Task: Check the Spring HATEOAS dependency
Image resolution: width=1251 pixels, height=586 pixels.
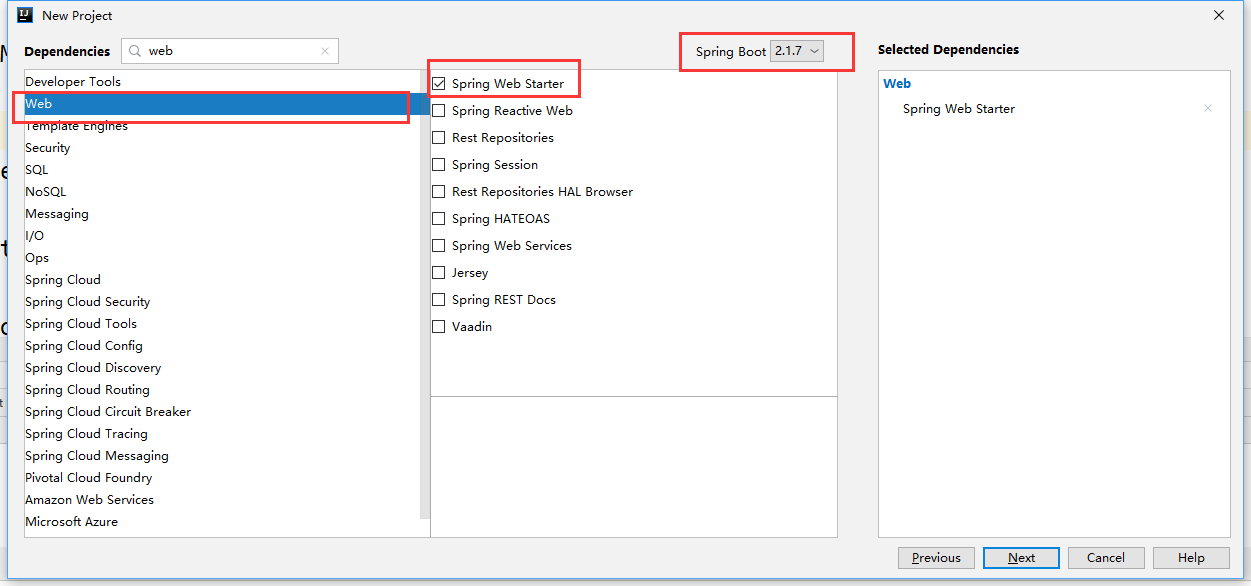Action: coord(438,219)
